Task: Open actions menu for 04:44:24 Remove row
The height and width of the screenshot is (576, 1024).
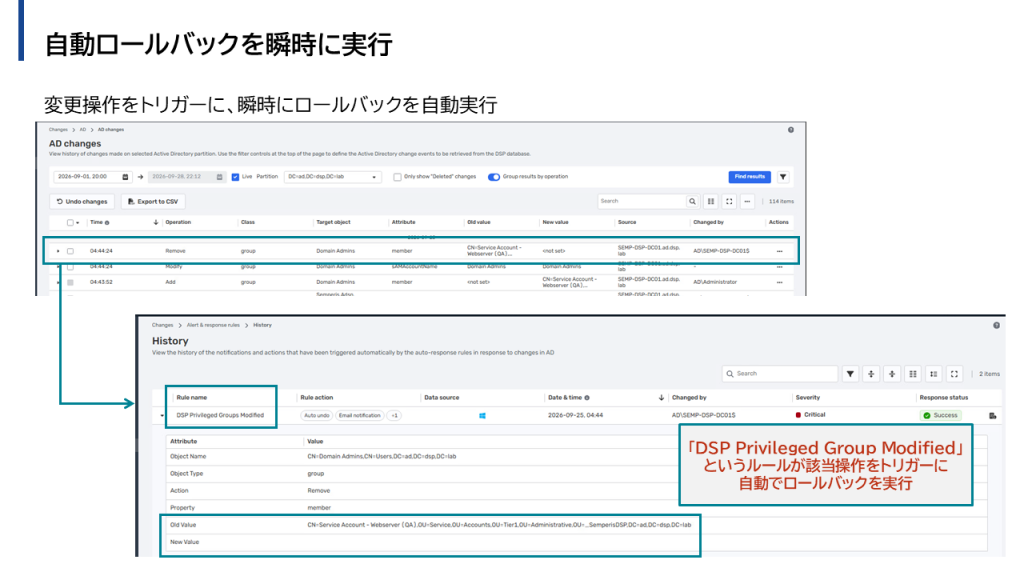Action: point(779,251)
